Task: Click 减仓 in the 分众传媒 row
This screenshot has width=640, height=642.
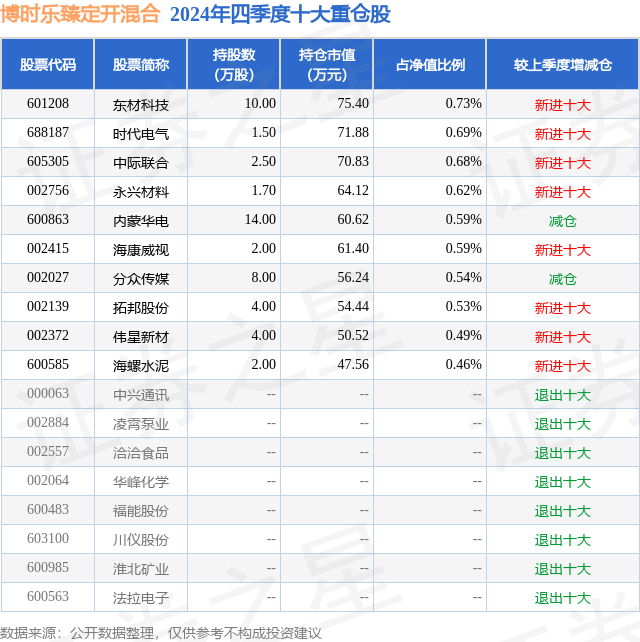Action: [x=563, y=279]
